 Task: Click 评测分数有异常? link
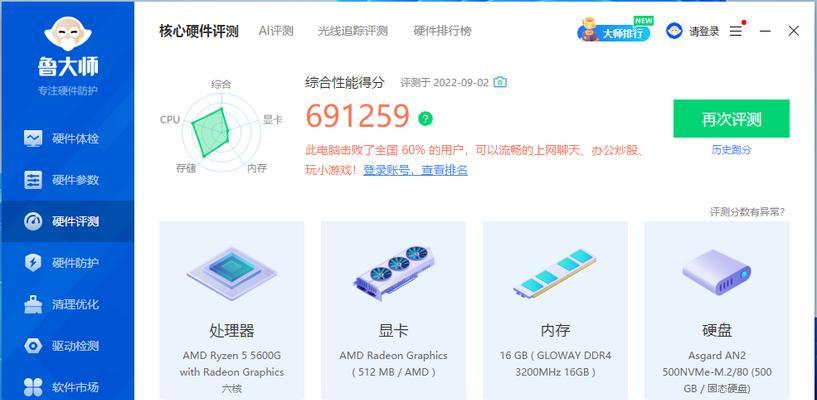point(747,212)
